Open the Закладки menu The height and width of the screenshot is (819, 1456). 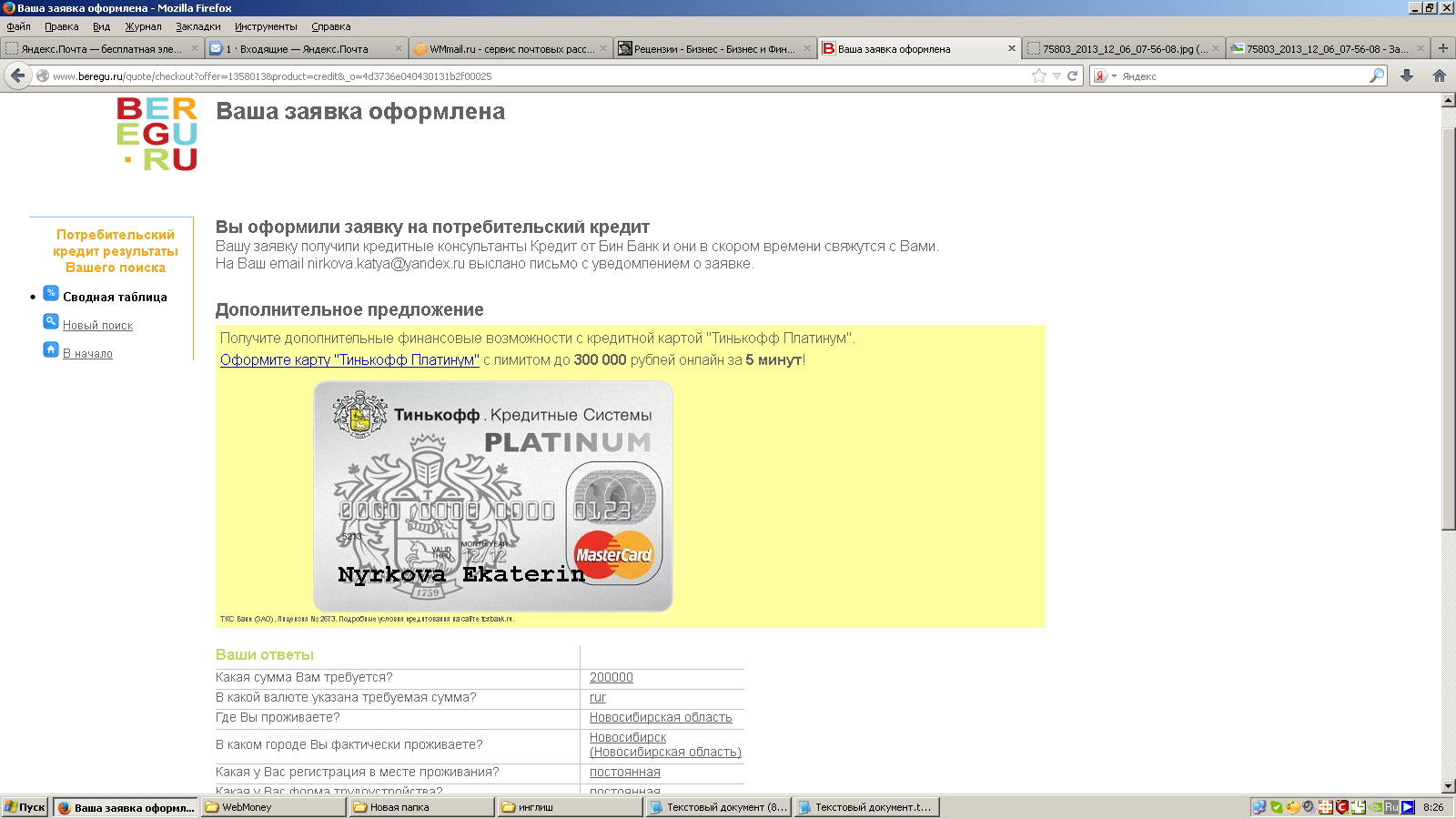coord(197,26)
